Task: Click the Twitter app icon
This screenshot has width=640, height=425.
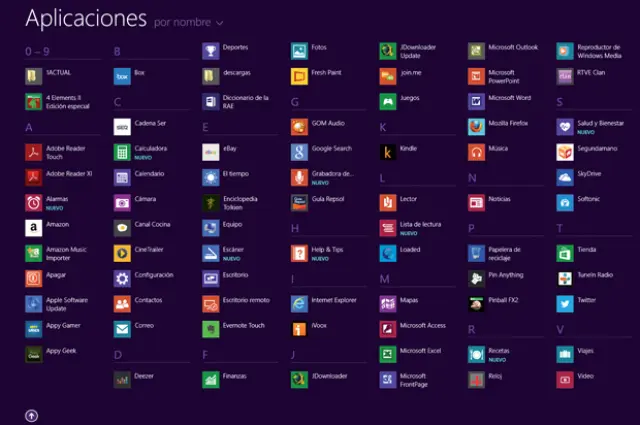Action: tap(565, 302)
